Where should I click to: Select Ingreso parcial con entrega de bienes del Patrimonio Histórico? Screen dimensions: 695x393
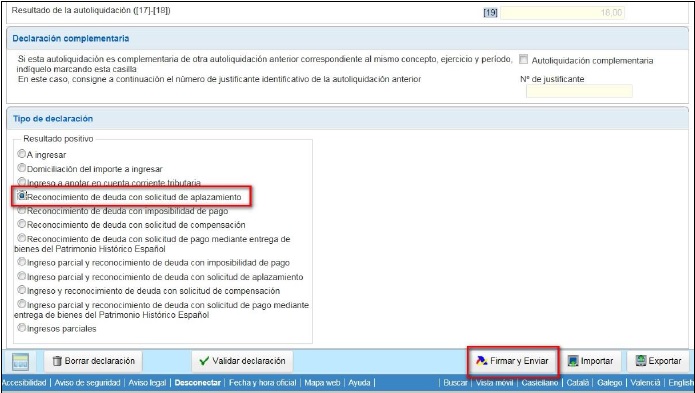pyautogui.click(x=21, y=304)
